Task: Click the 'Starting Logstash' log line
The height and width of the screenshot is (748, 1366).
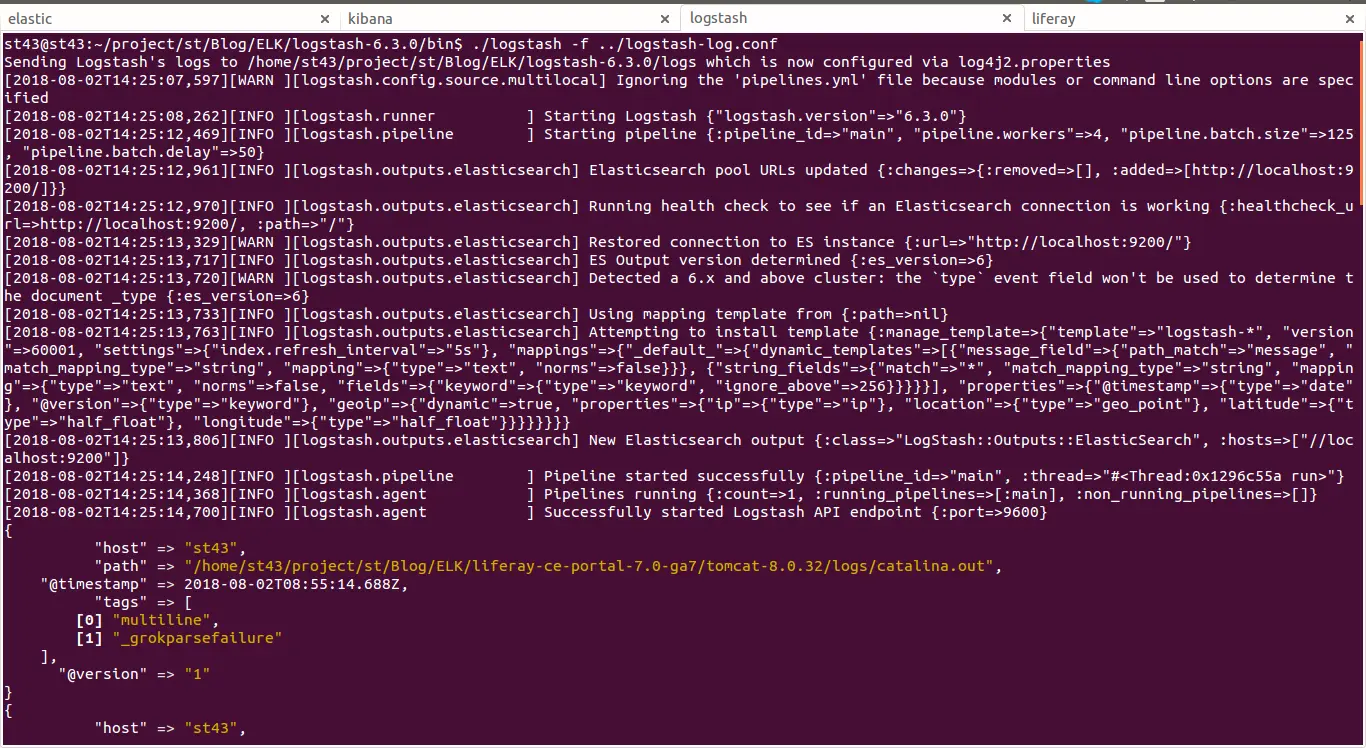Action: [x=485, y=116]
